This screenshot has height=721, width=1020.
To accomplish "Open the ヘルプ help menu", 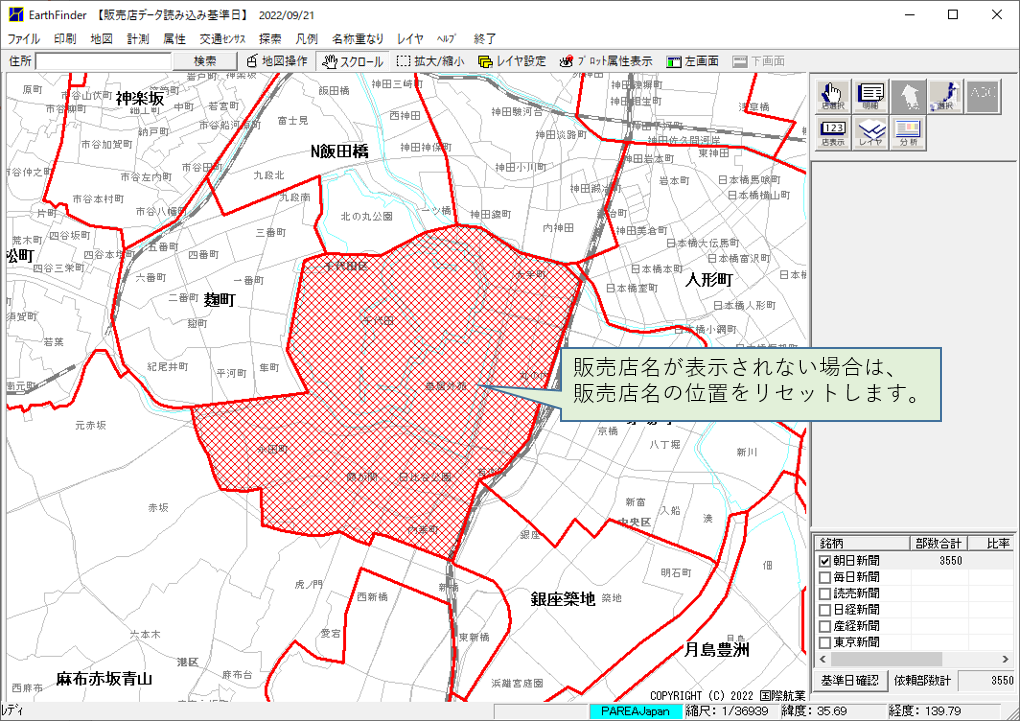I will click(446, 39).
